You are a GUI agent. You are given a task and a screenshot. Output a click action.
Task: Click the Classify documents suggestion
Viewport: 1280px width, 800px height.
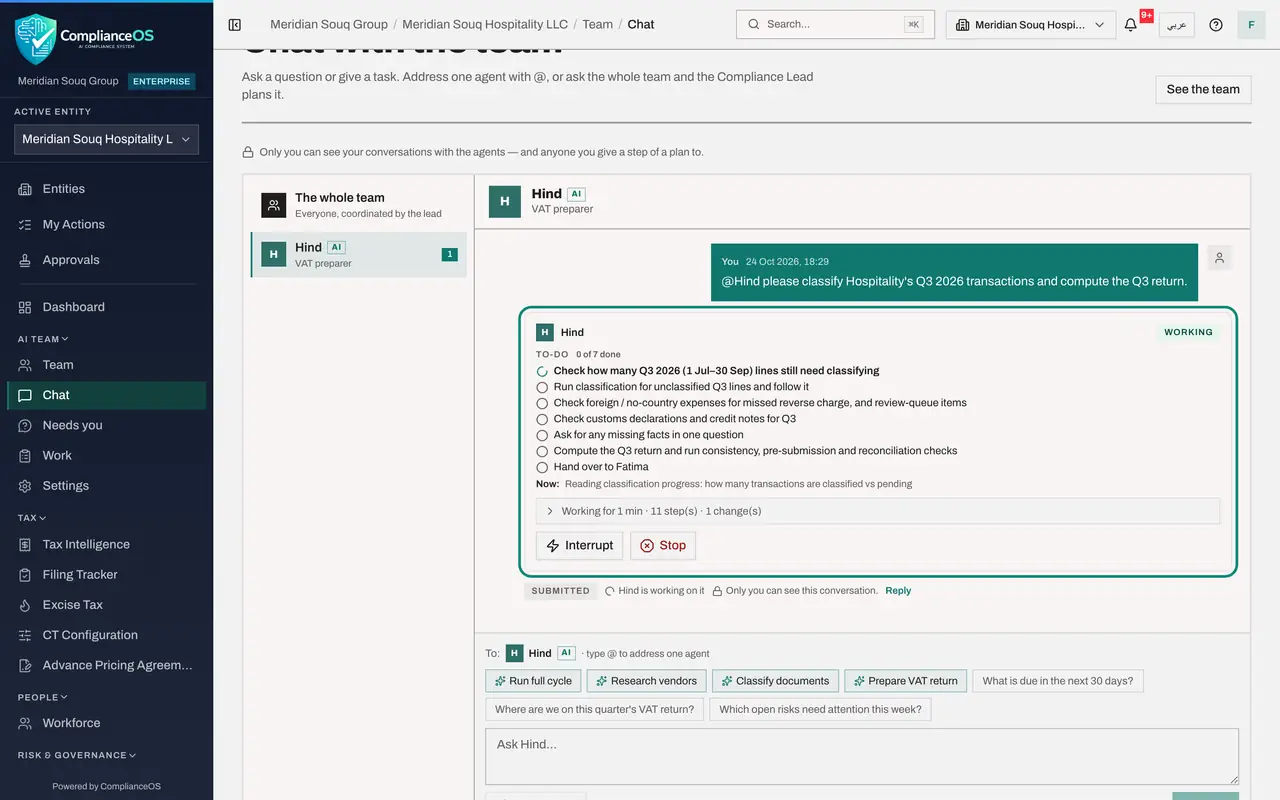pyautogui.click(x=775, y=681)
